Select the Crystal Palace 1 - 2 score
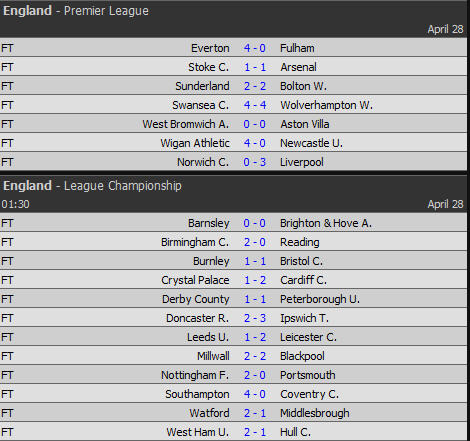Screen dimensions: 470x441 255,280
